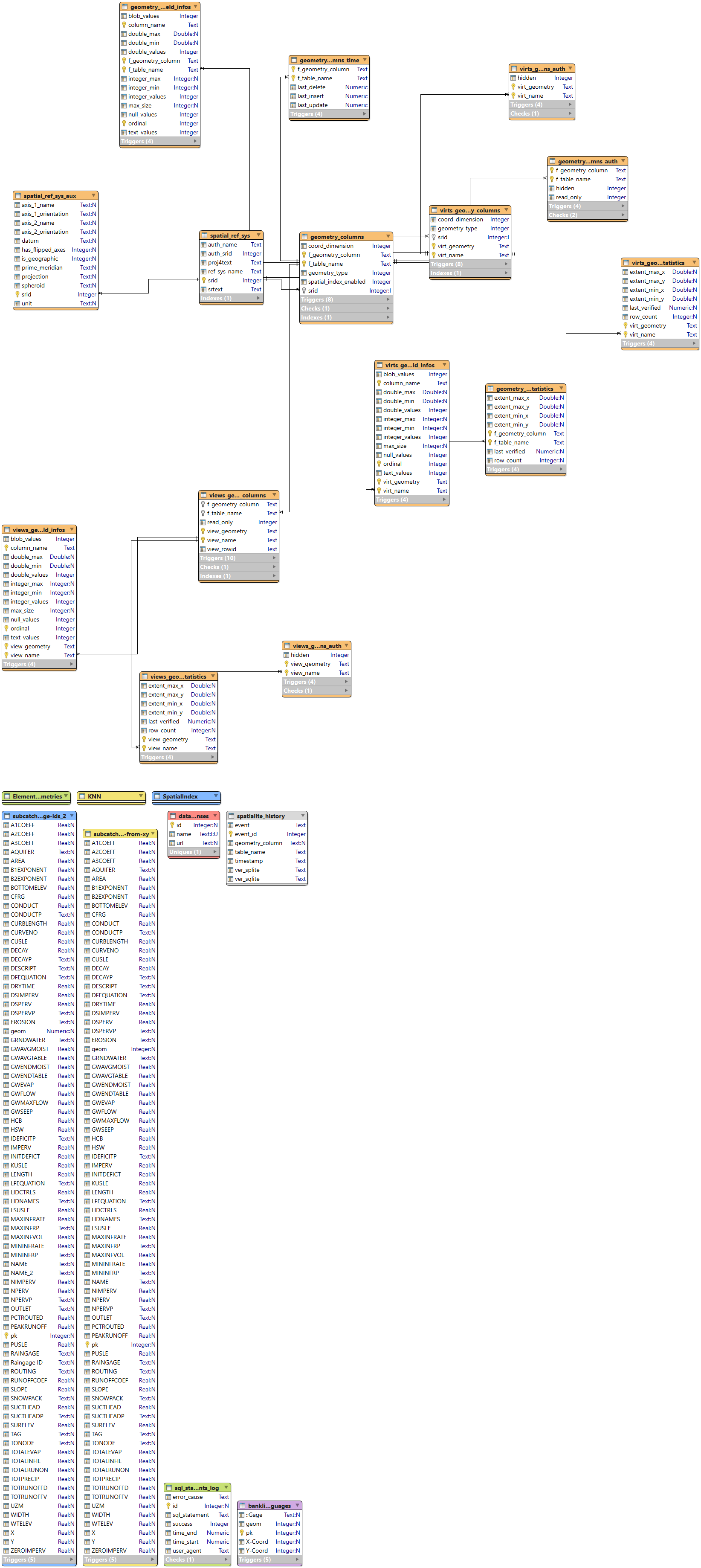The image size is (701, 1568).
Task: Select the user_agent row in sql_sta...nts_log
Action: [x=197, y=1551]
